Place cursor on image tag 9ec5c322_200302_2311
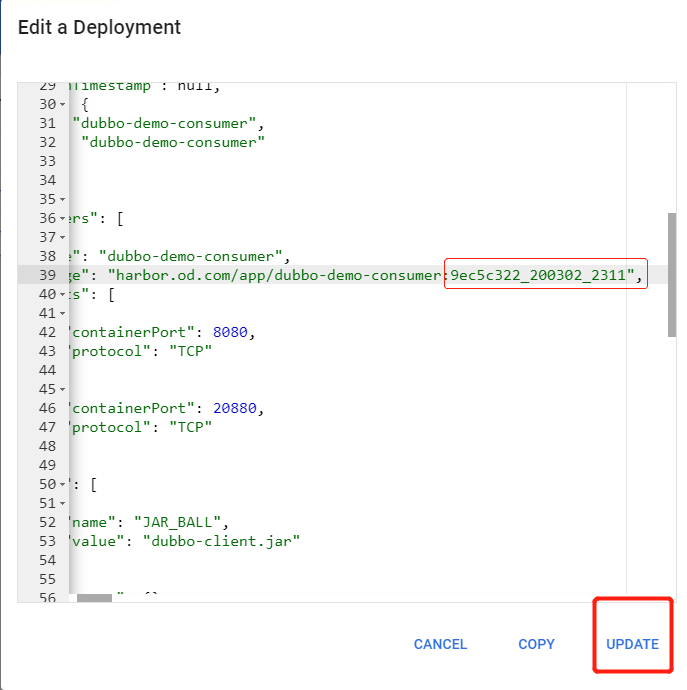 point(541,275)
